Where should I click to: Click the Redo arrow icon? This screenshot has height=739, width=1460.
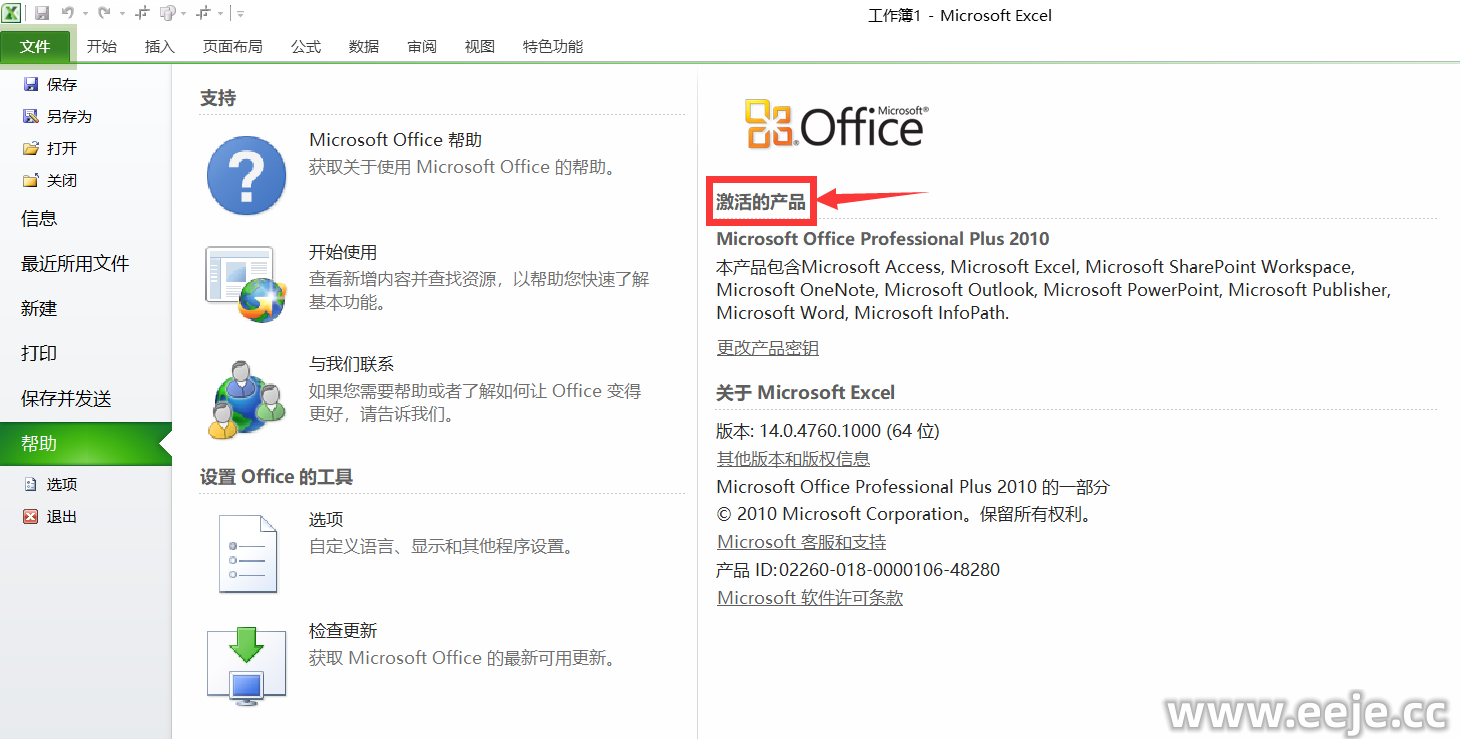[x=103, y=13]
